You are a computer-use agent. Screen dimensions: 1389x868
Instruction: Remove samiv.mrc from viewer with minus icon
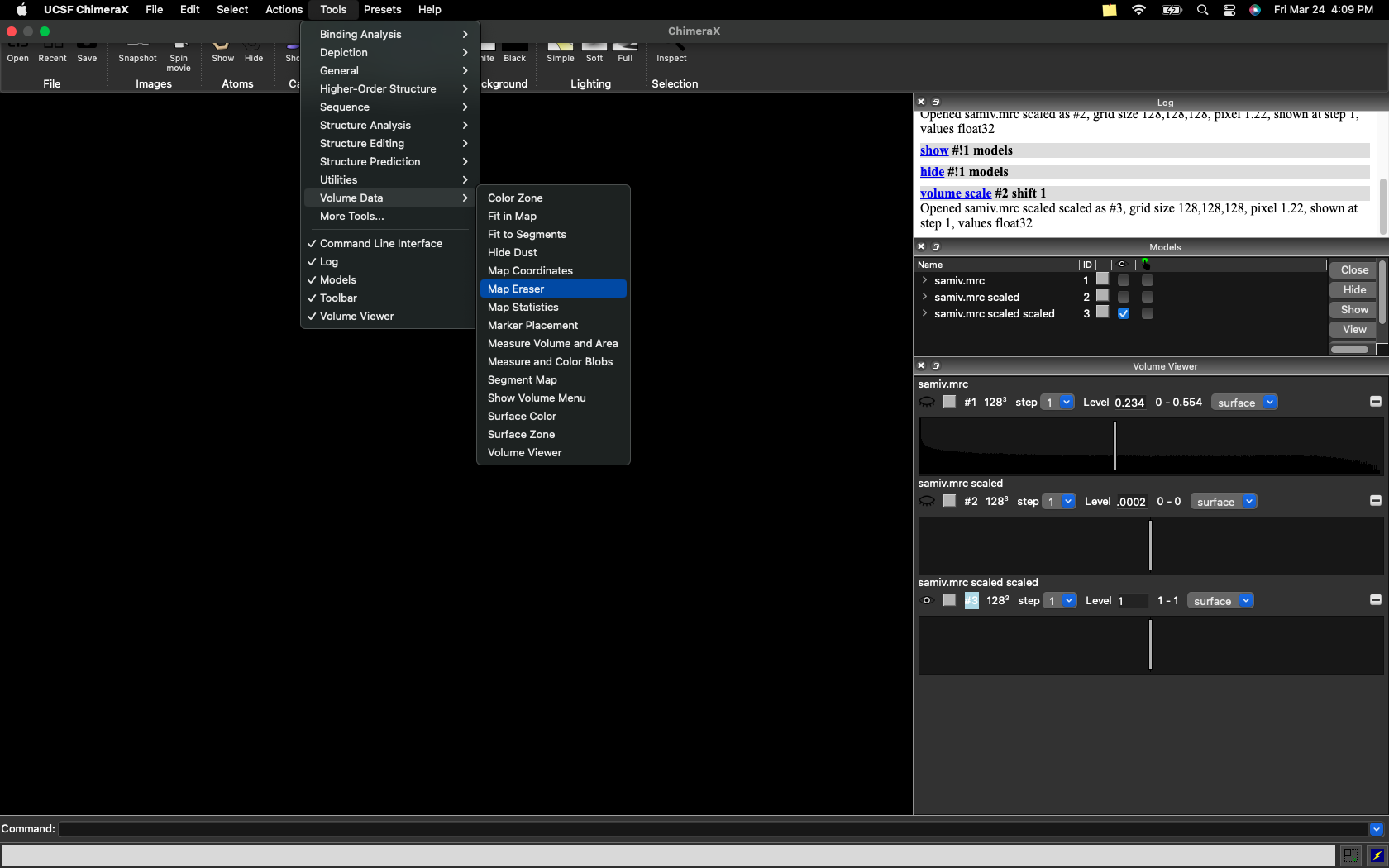pos(1376,402)
